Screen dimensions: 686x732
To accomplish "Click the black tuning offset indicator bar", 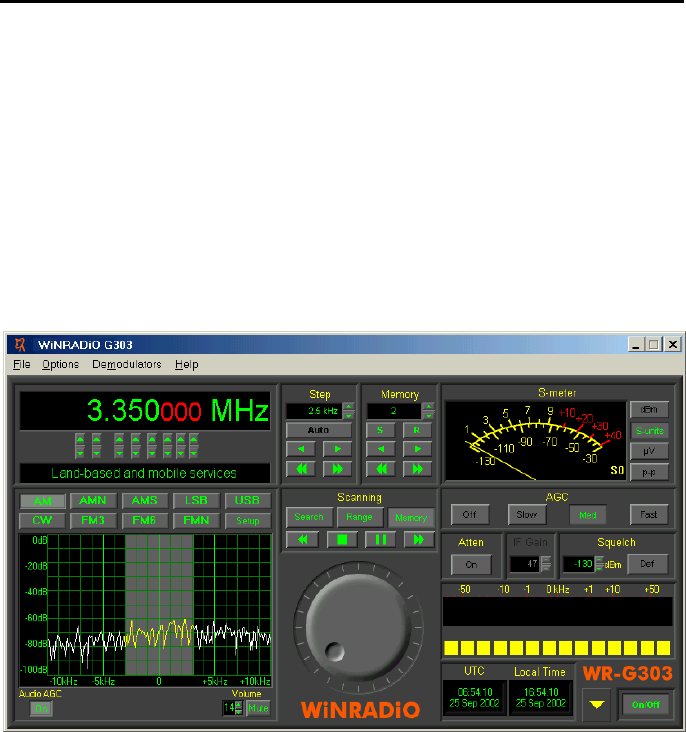I will [x=558, y=611].
